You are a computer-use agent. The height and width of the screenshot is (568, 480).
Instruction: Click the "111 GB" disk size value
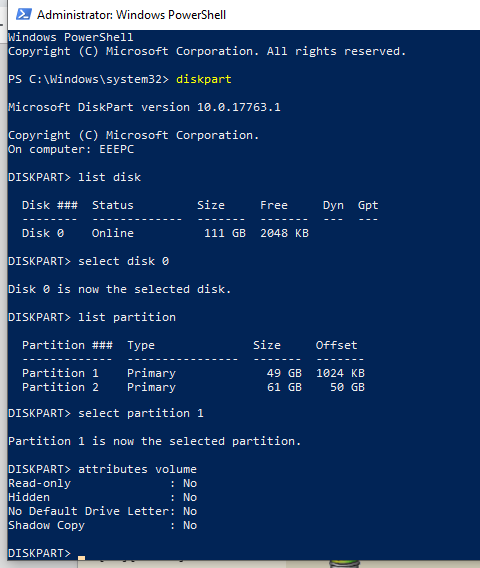tap(225, 233)
